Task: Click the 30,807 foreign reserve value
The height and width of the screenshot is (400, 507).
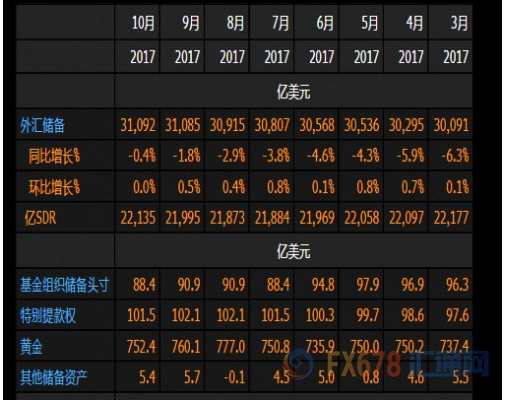Action: [x=272, y=125]
